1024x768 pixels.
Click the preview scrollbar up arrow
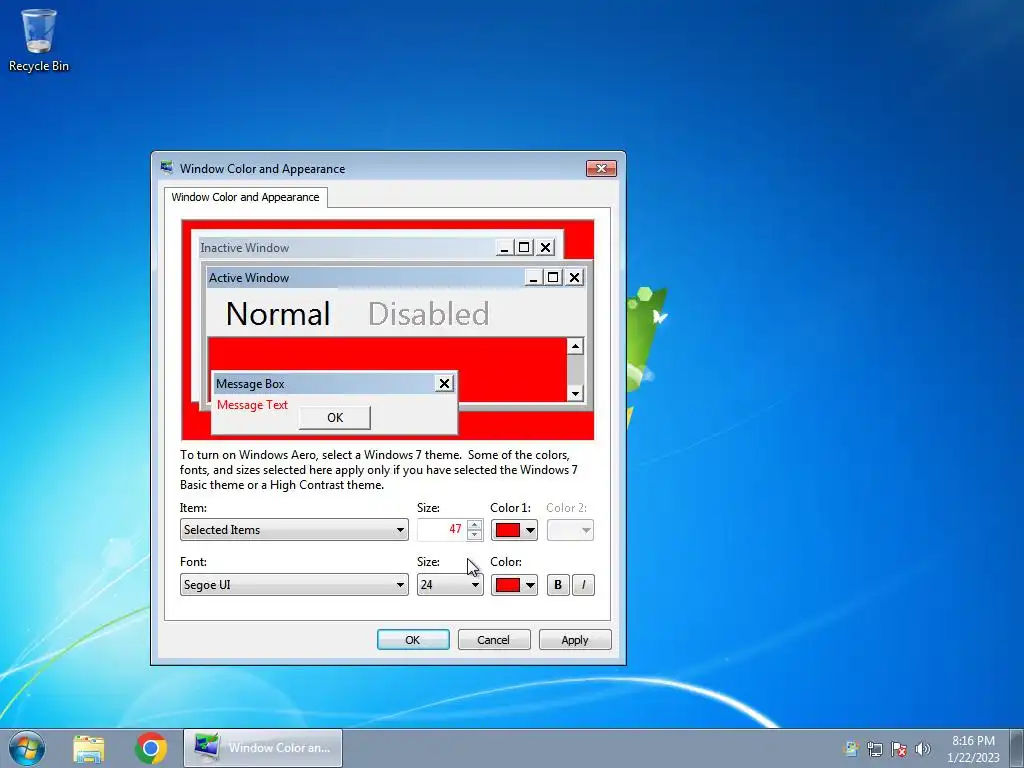[575, 346]
